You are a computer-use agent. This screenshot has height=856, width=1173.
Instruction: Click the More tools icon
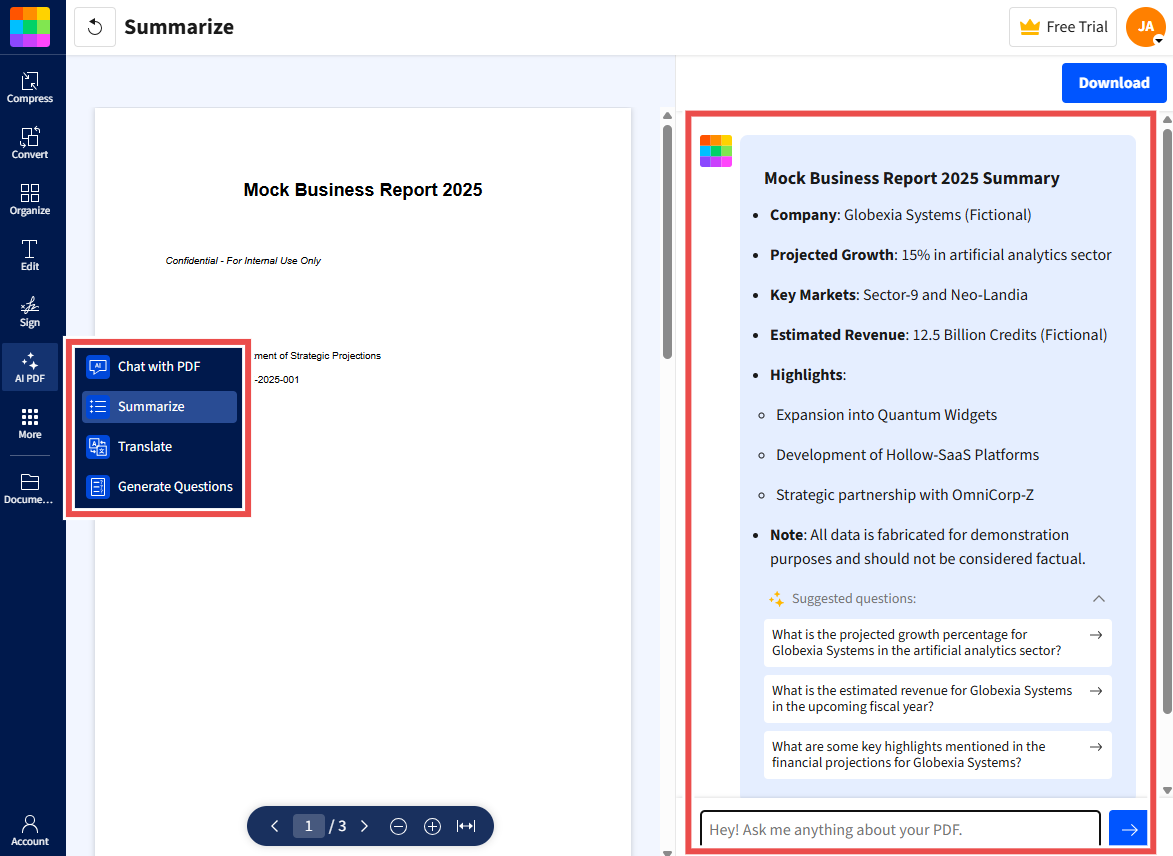[x=30, y=423]
